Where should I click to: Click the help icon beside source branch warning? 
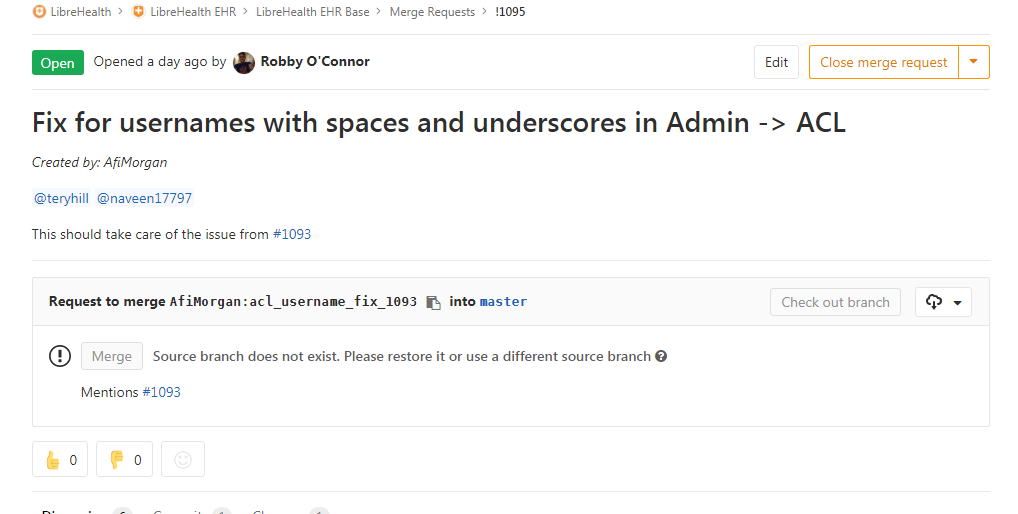coord(661,356)
